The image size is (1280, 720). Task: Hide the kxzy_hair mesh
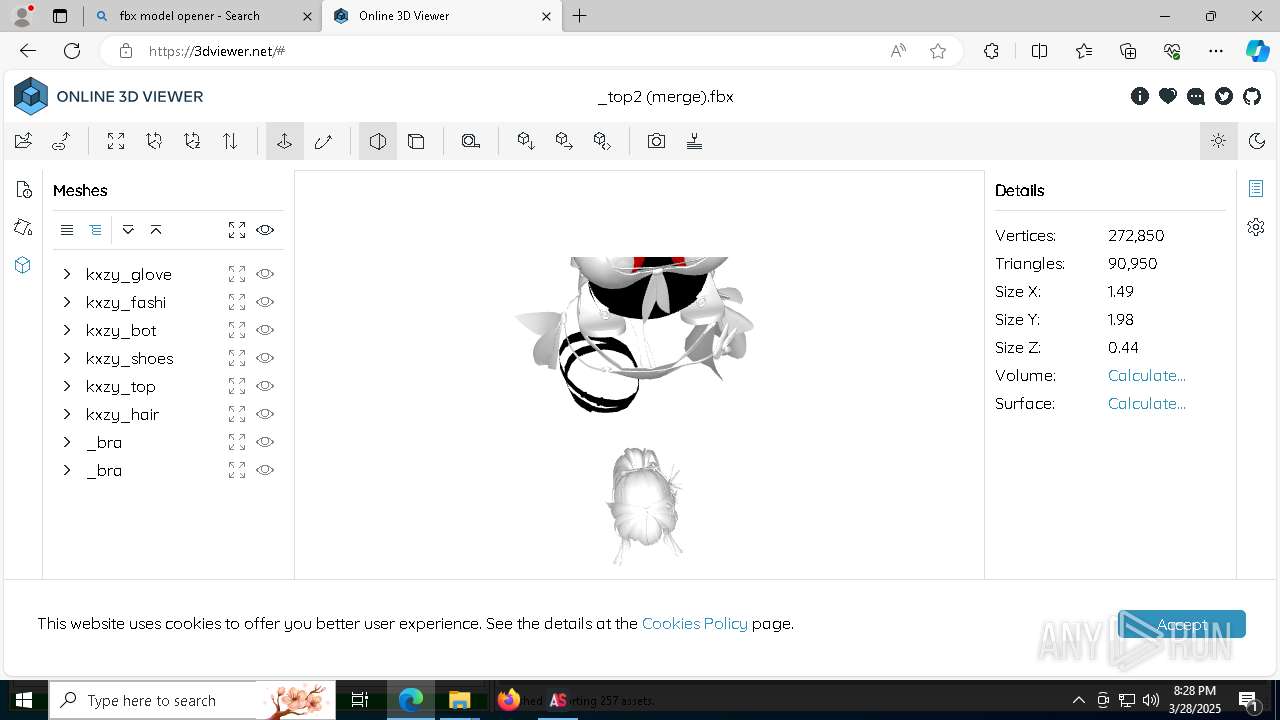[265, 414]
